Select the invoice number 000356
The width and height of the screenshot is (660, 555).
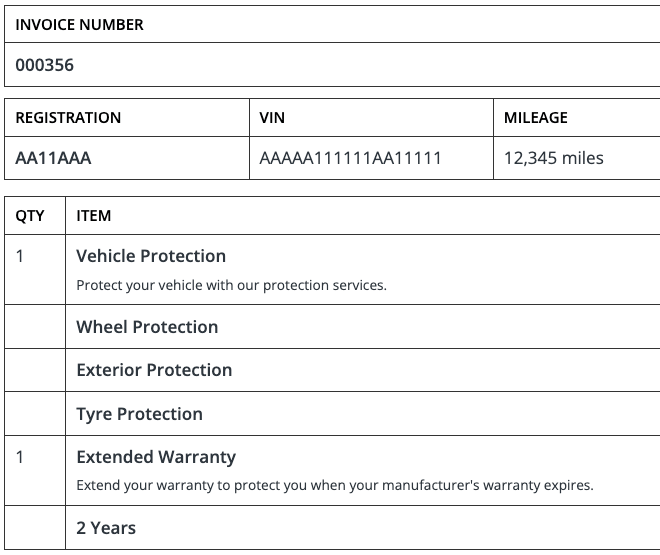[45, 66]
